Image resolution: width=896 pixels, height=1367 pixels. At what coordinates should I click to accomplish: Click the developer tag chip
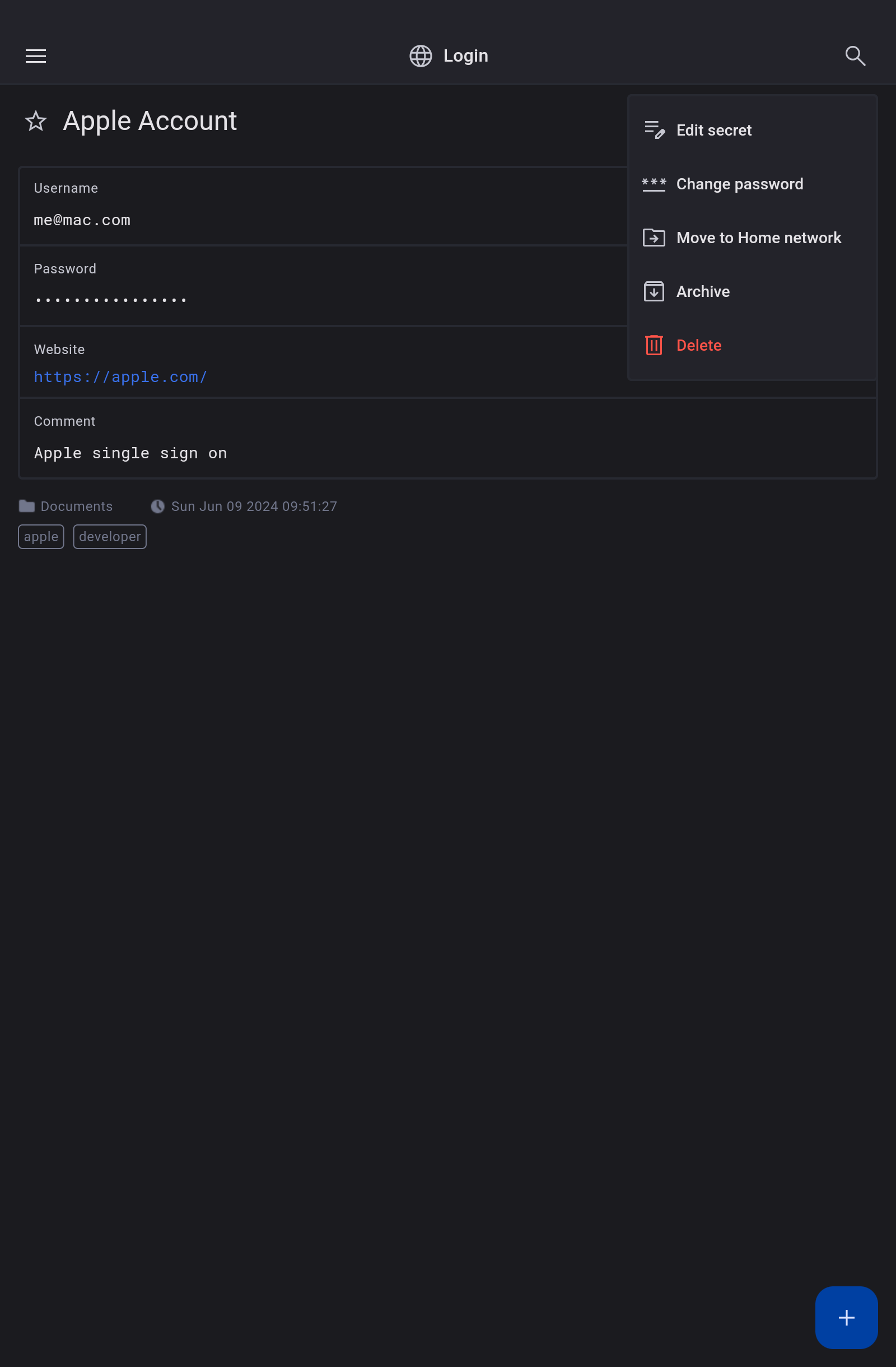point(110,537)
